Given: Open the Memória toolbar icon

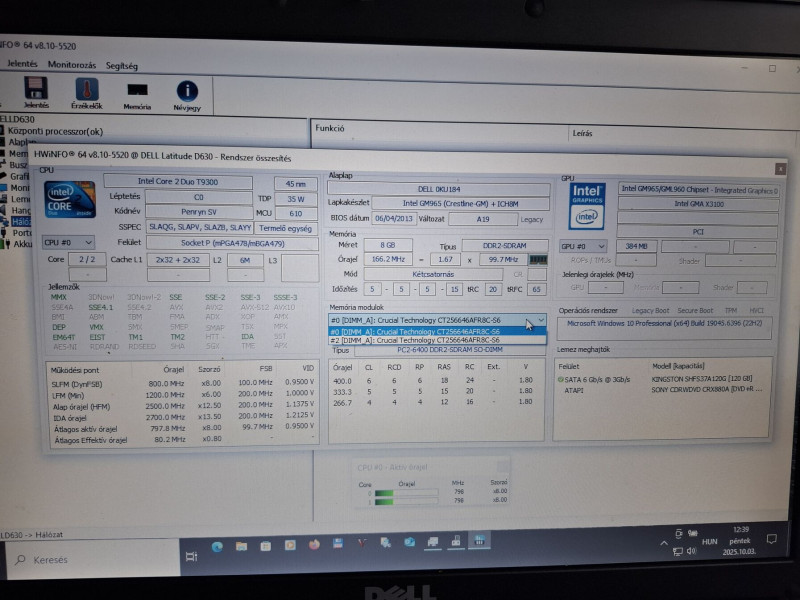Looking at the screenshot, I should coord(137,90).
